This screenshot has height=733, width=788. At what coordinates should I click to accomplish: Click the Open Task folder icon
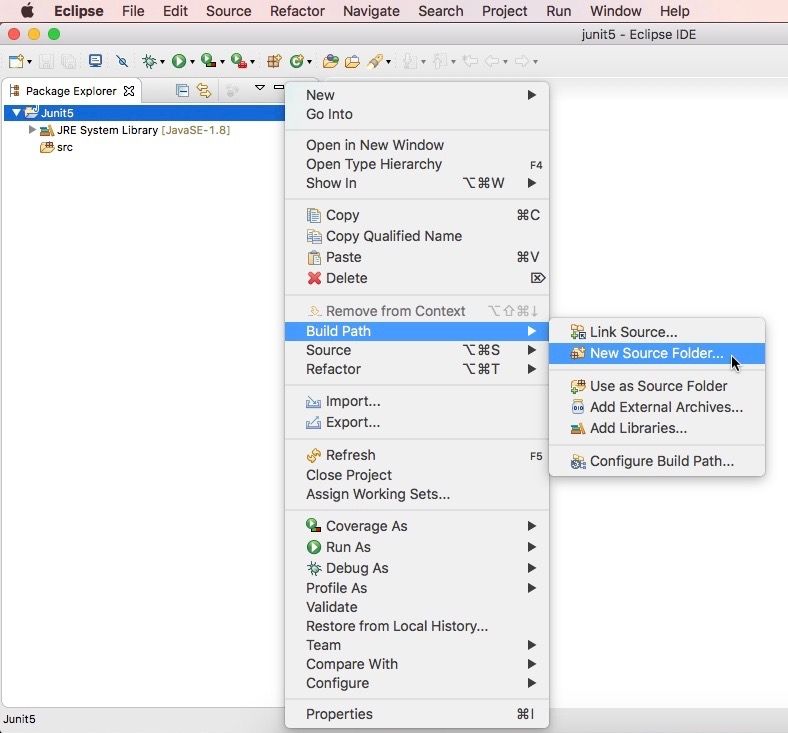coord(352,61)
